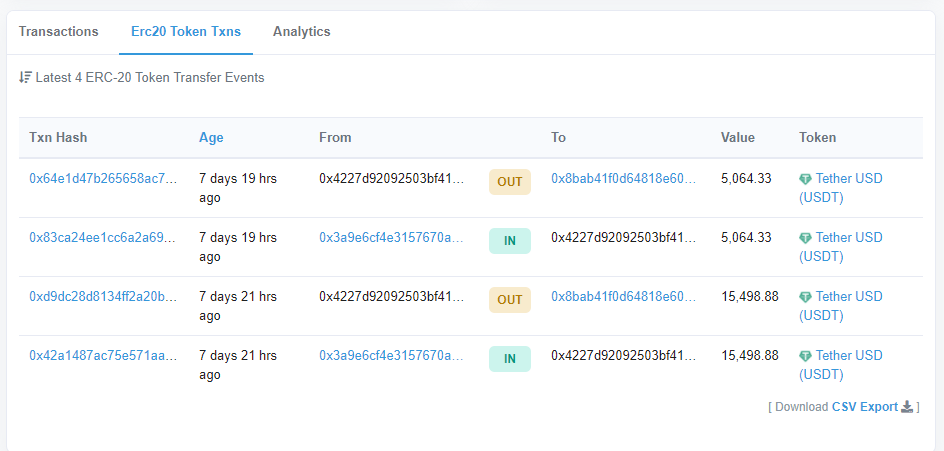
Task: Click IN badge in the 15,498.88 row
Action: tap(509, 359)
